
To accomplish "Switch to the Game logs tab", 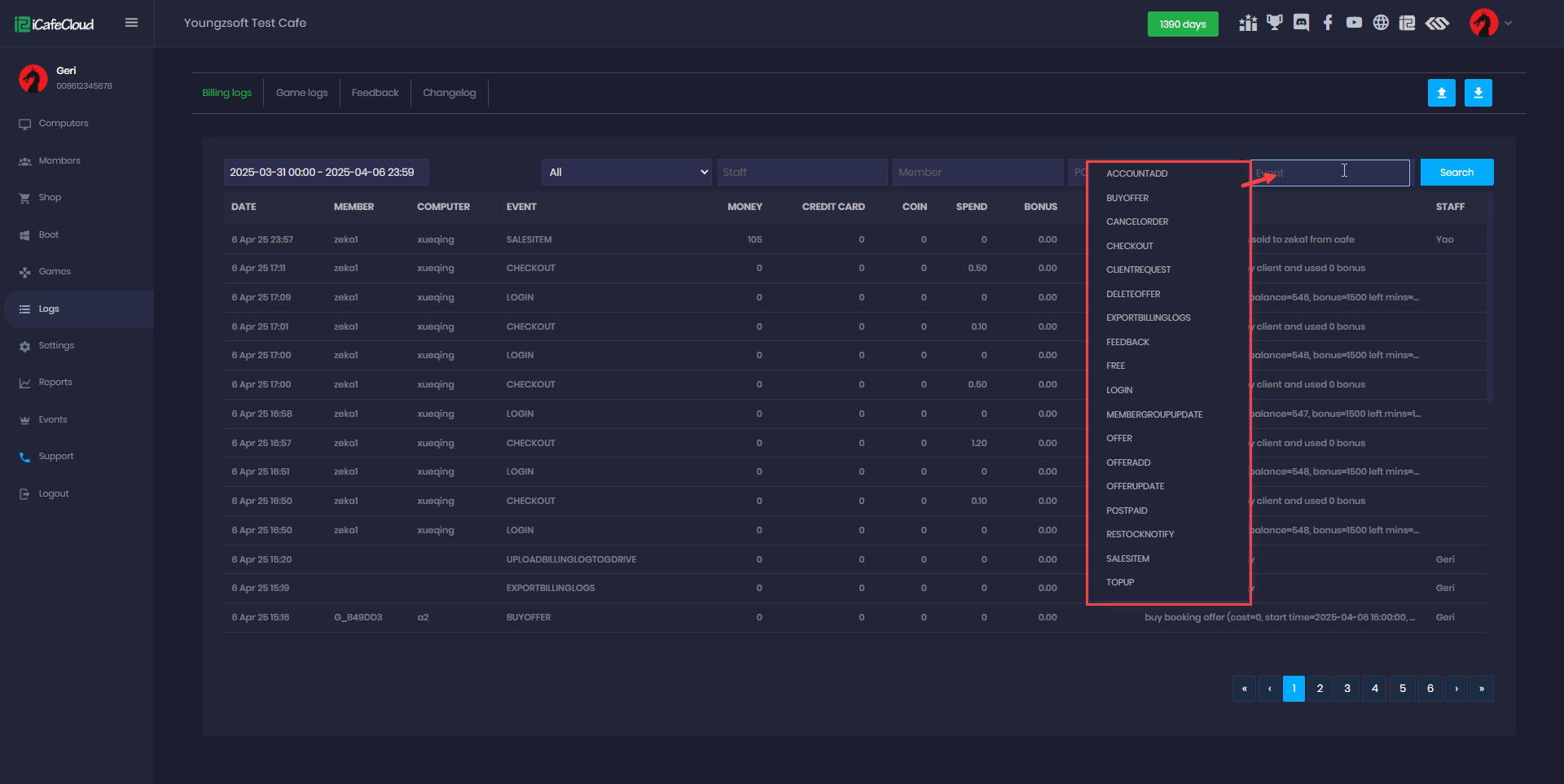I will [x=301, y=93].
